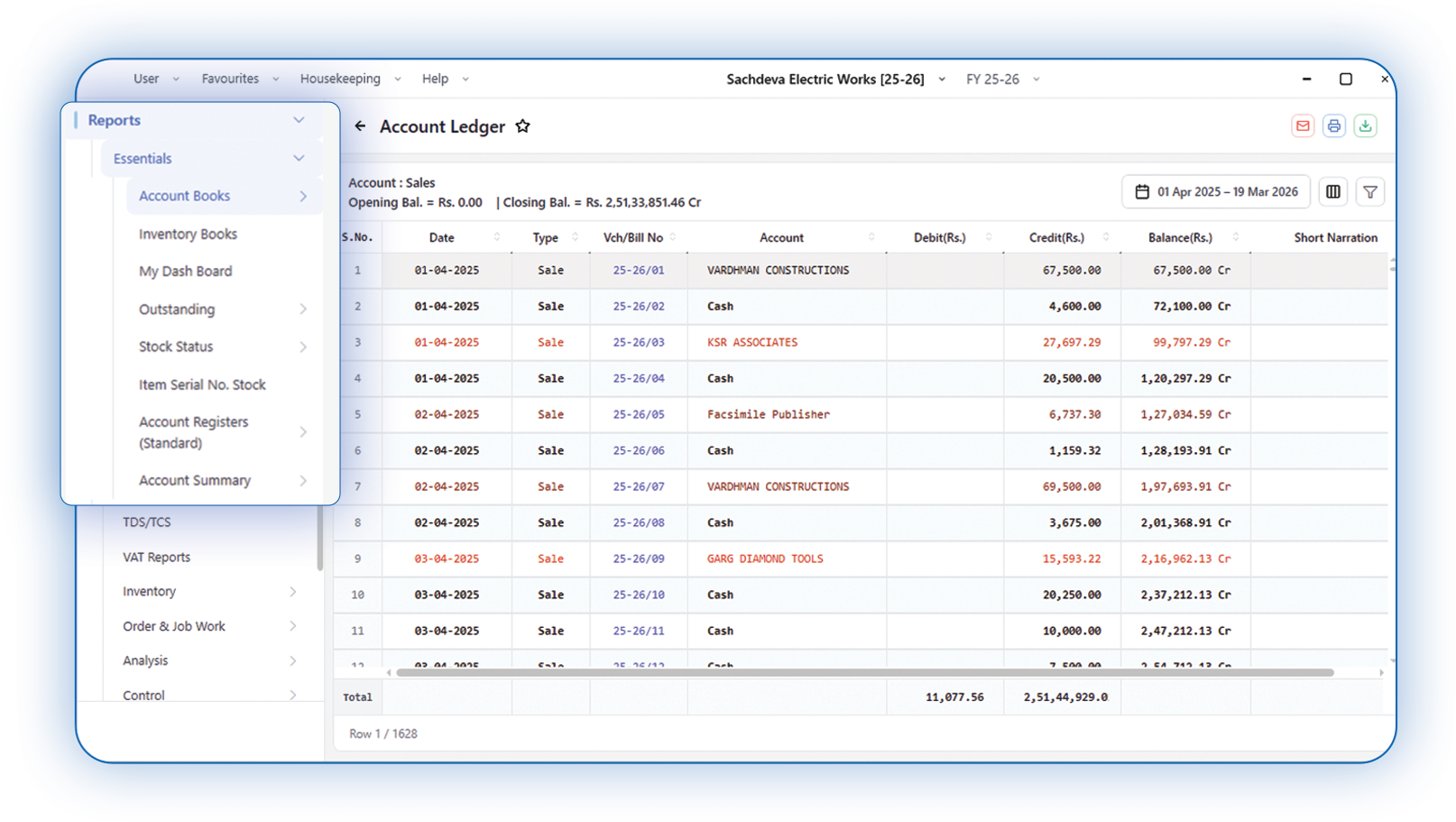Click the horizontal scrollbar of the ledger table

click(864, 672)
